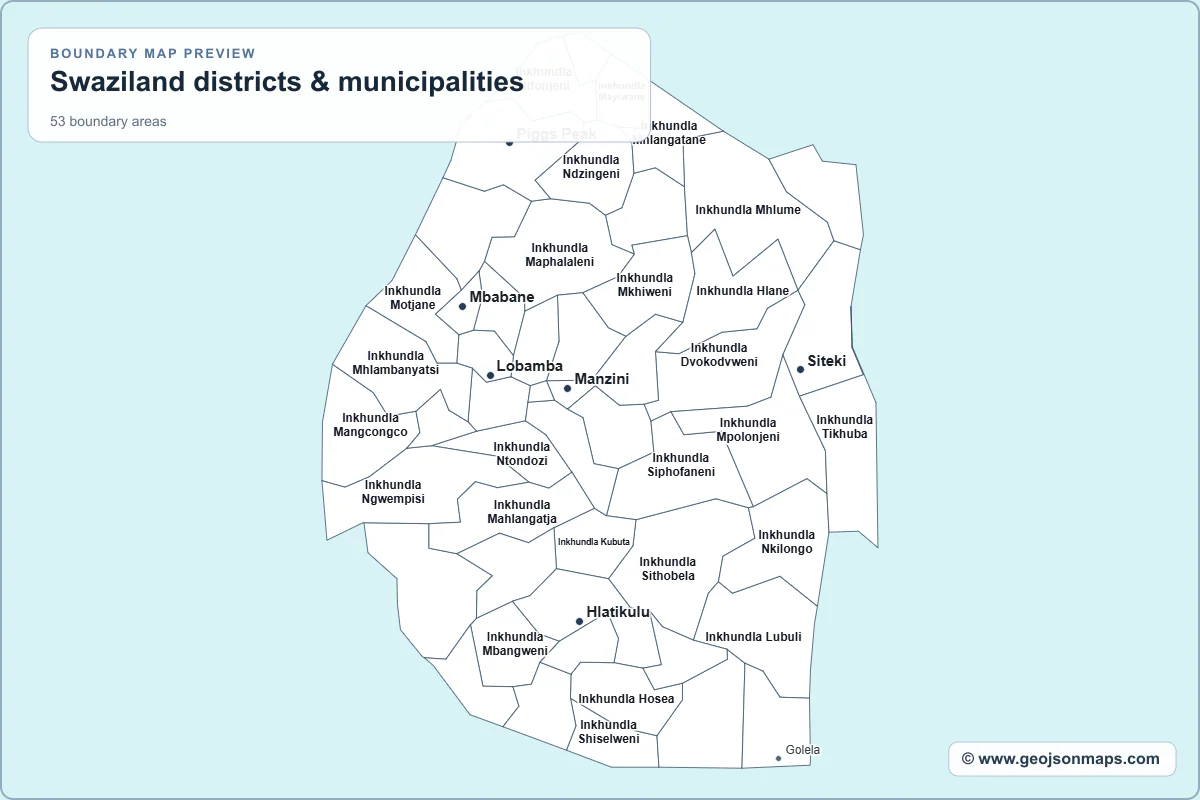
Task: Select the Inkhundla Mangcongco label
Action: [x=371, y=425]
